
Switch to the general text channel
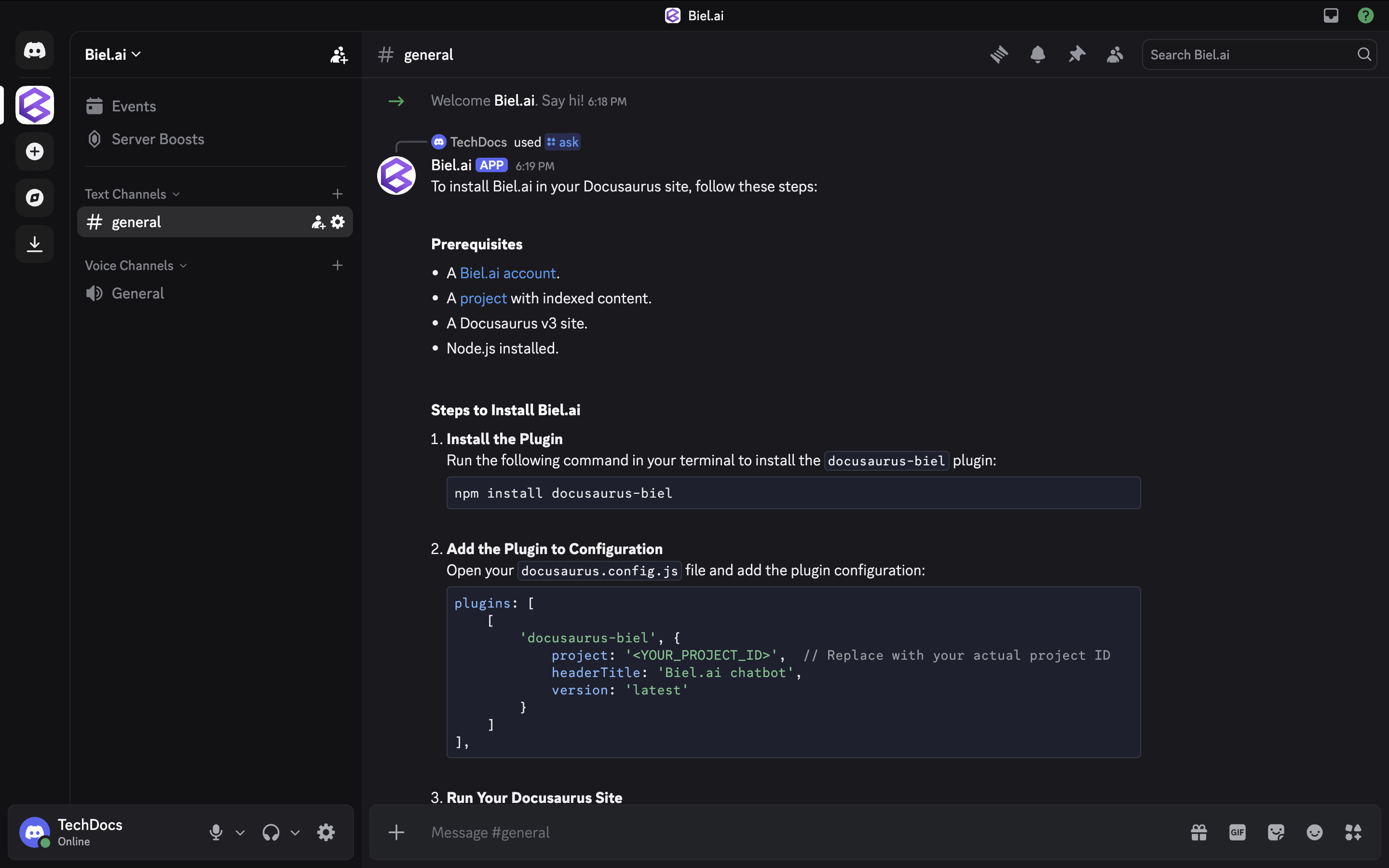tap(136, 222)
